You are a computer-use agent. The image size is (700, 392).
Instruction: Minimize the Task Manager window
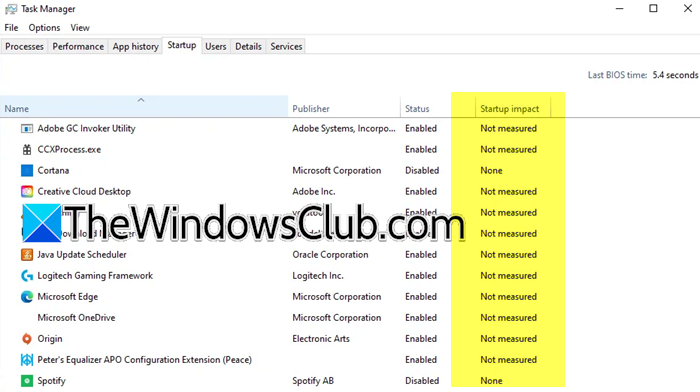pos(619,8)
